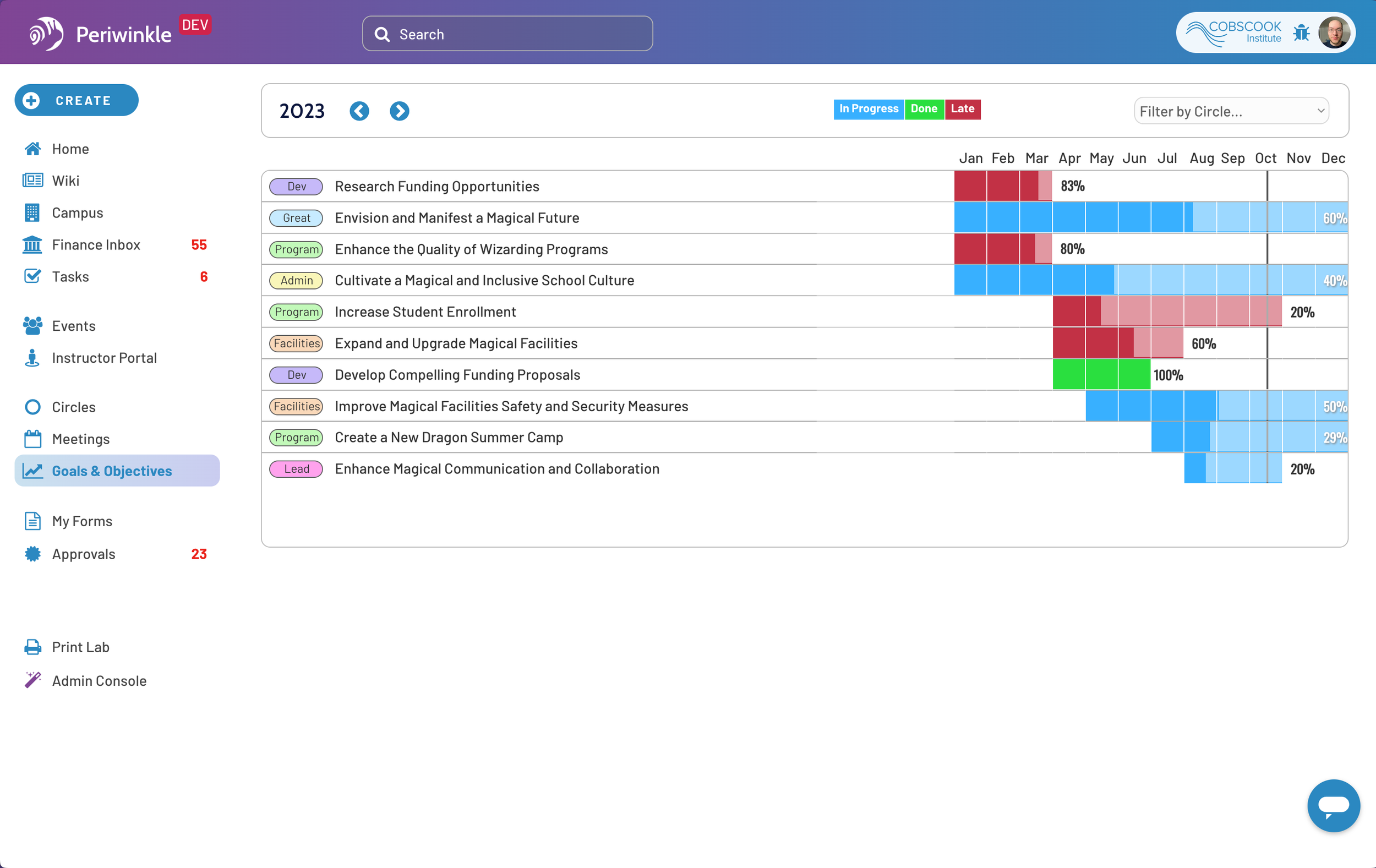Toggle the Late status legend filter
This screenshot has height=868, width=1376.
[x=962, y=108]
